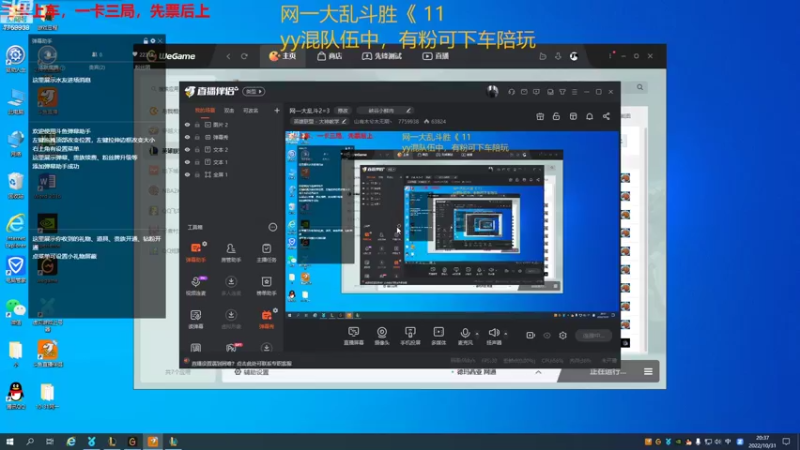The height and width of the screenshot is (450, 800).
Task: Switch to the second scene tab
Action: [x=229, y=110]
